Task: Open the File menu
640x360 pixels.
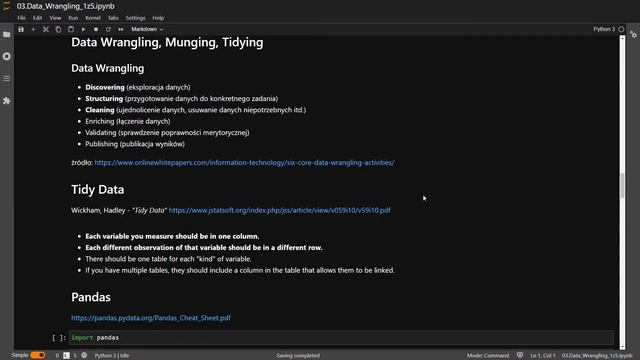Action: tap(21, 18)
